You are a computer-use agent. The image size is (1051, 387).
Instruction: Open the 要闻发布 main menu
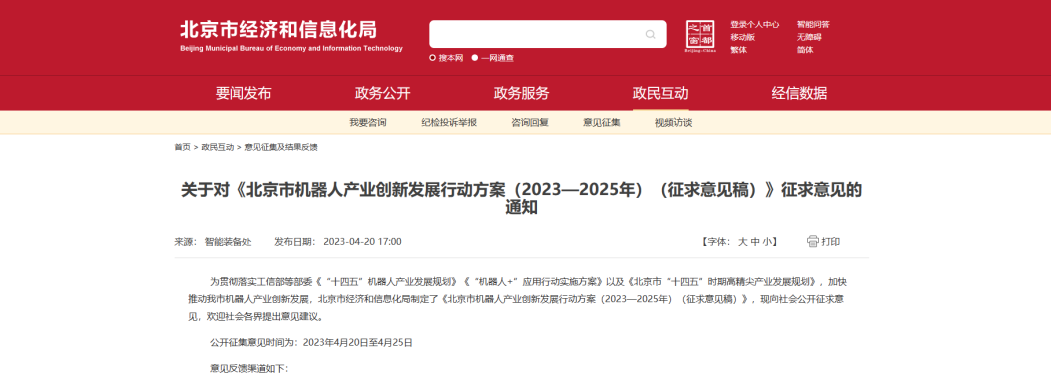pos(243,93)
